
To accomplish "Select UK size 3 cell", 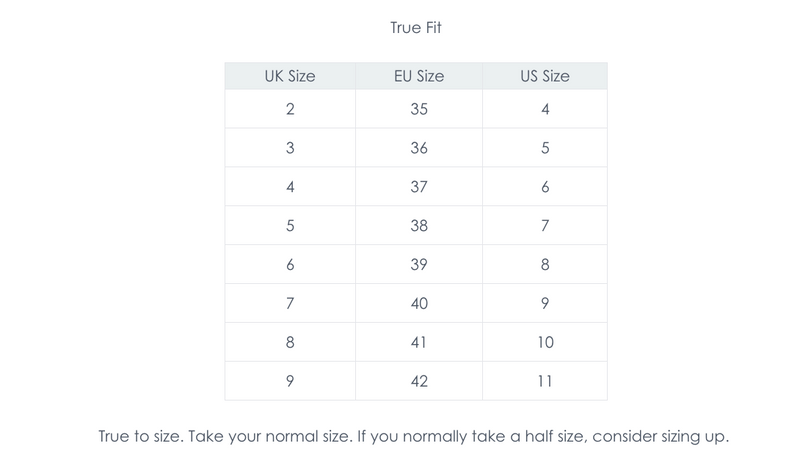I will click(289, 148).
